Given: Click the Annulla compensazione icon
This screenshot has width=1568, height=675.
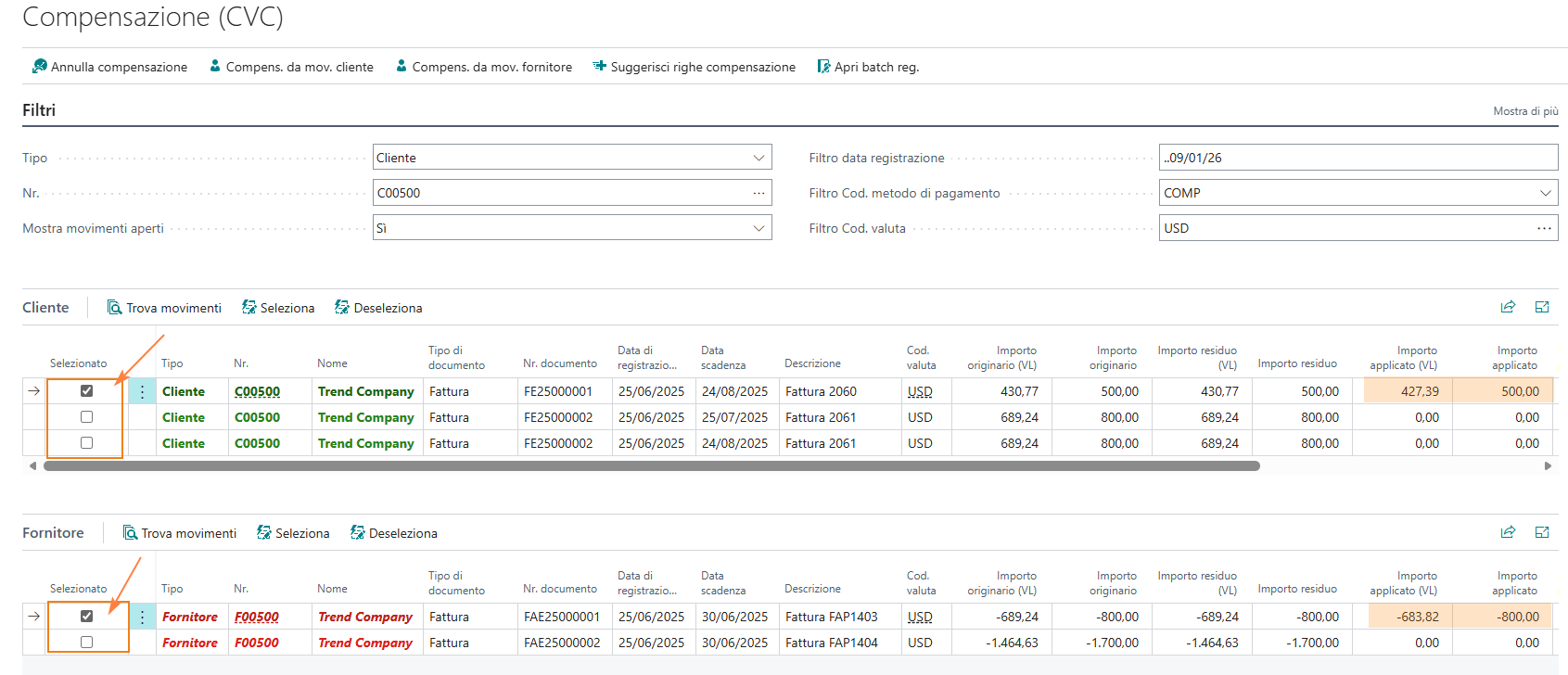Looking at the screenshot, I should [x=39, y=67].
